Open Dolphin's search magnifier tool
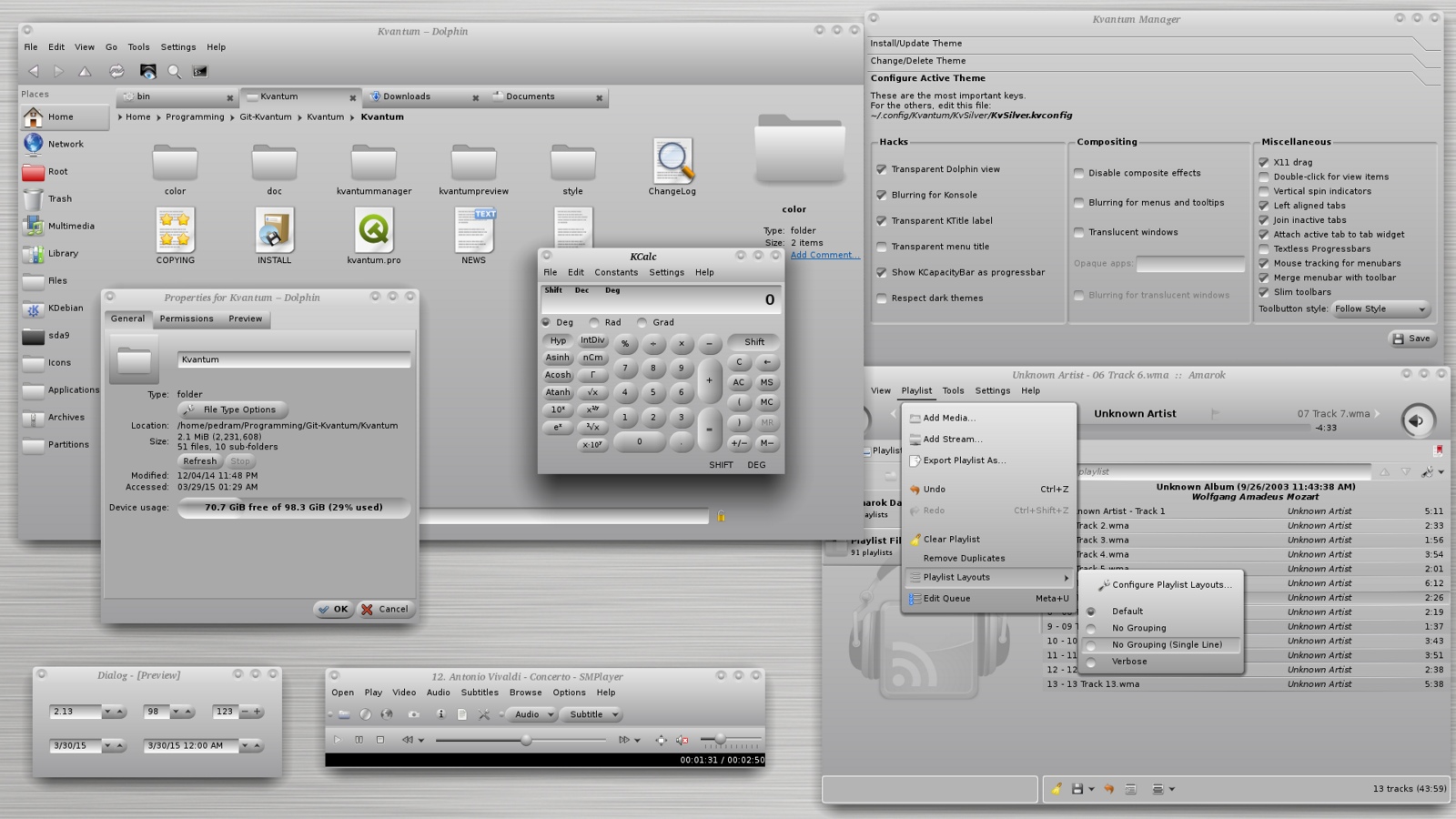This screenshot has height=819, width=1456. pos(174,71)
